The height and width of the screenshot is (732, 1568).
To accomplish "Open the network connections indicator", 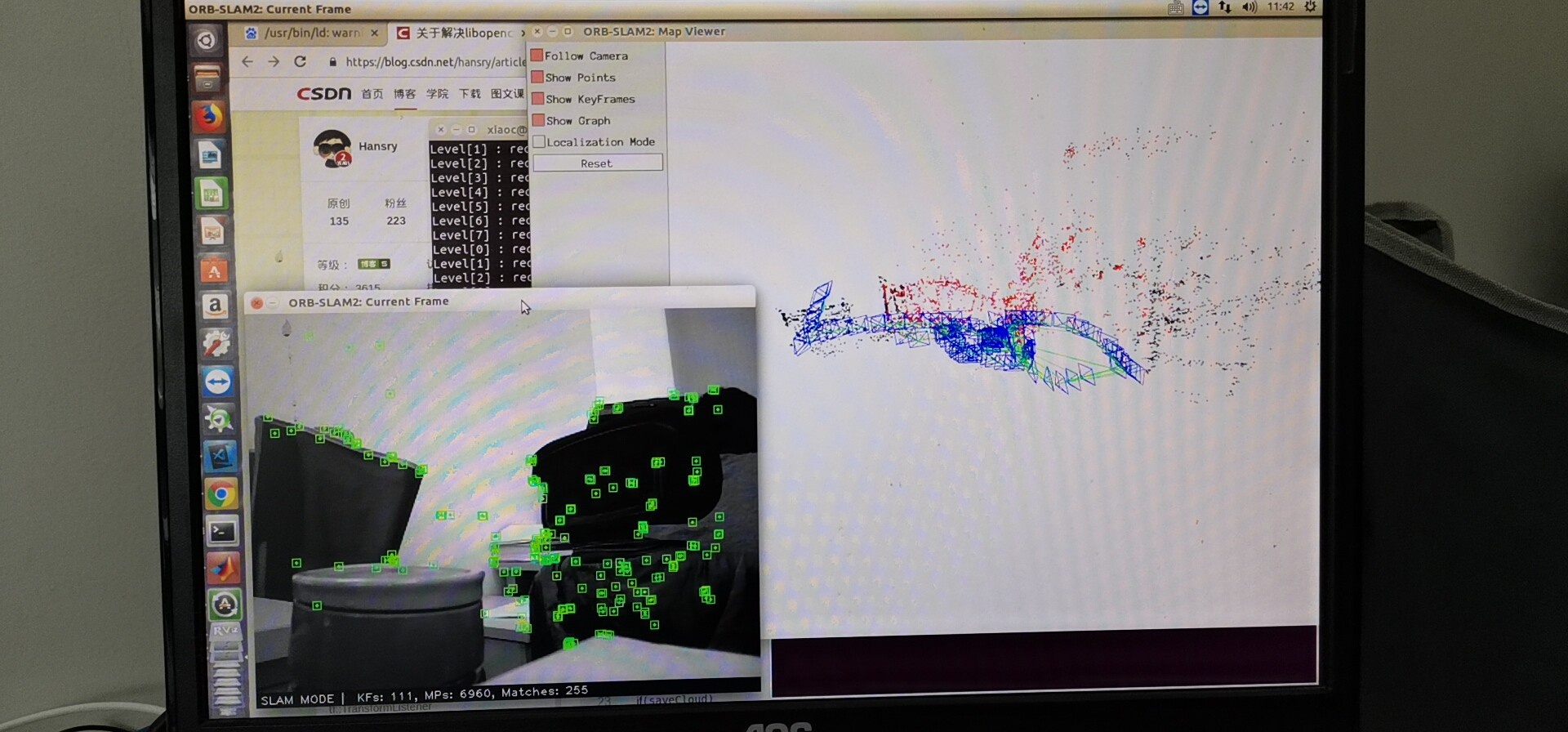I will click(1225, 7).
